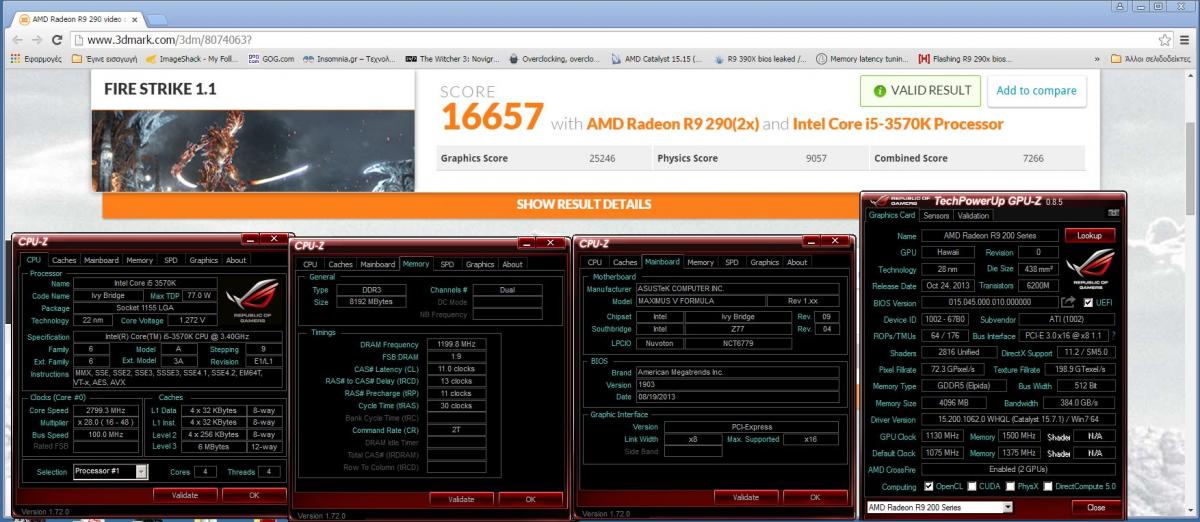Viewport: 1200px width, 522px height.
Task: Open SPD tab in CPU-Z Memory window
Action: pos(447,264)
